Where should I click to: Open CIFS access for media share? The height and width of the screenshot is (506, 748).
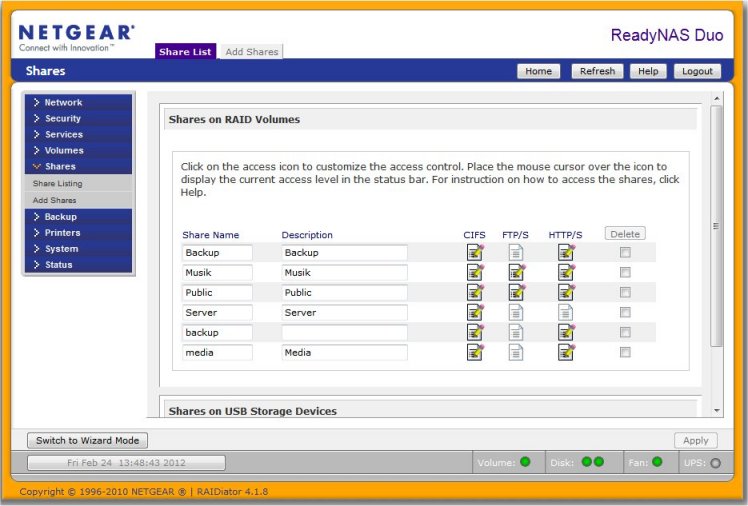475,352
